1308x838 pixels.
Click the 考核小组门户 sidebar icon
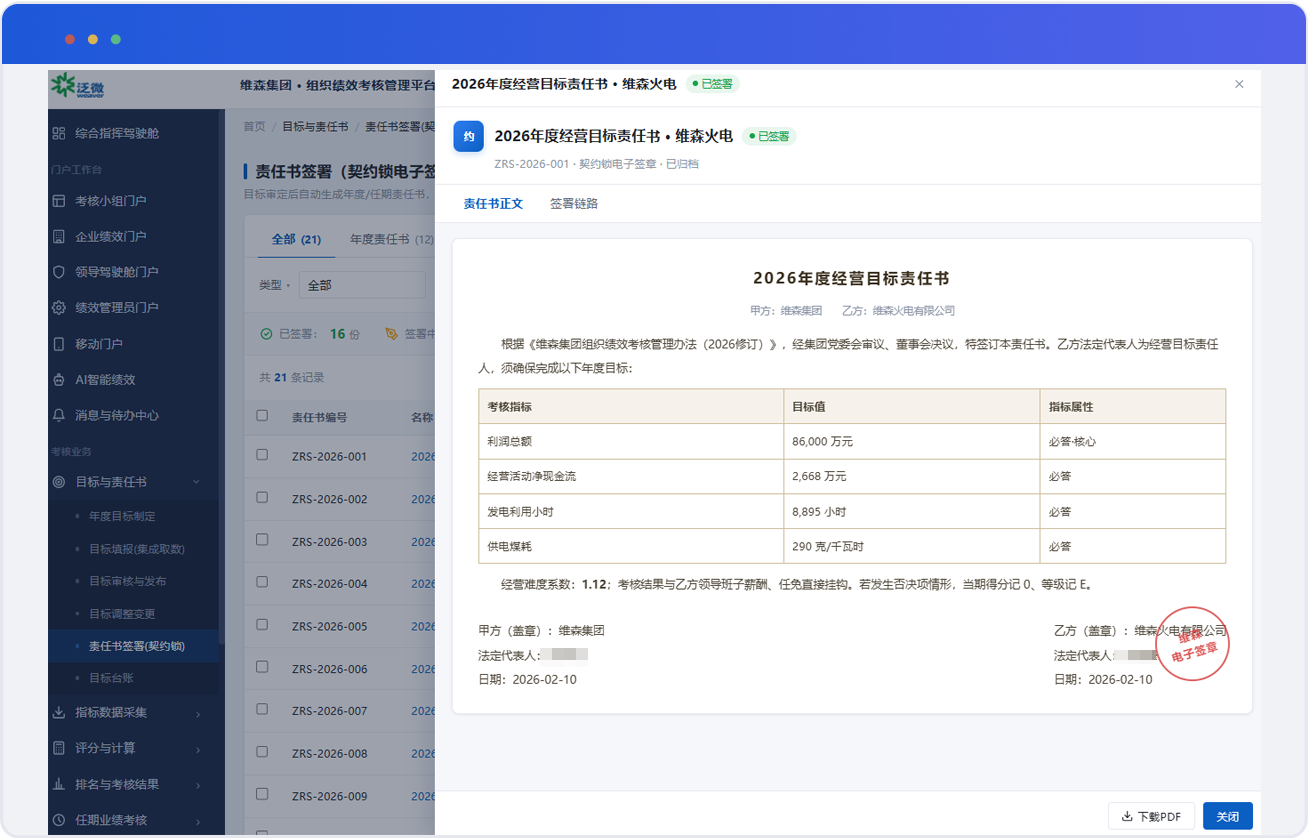tap(59, 201)
